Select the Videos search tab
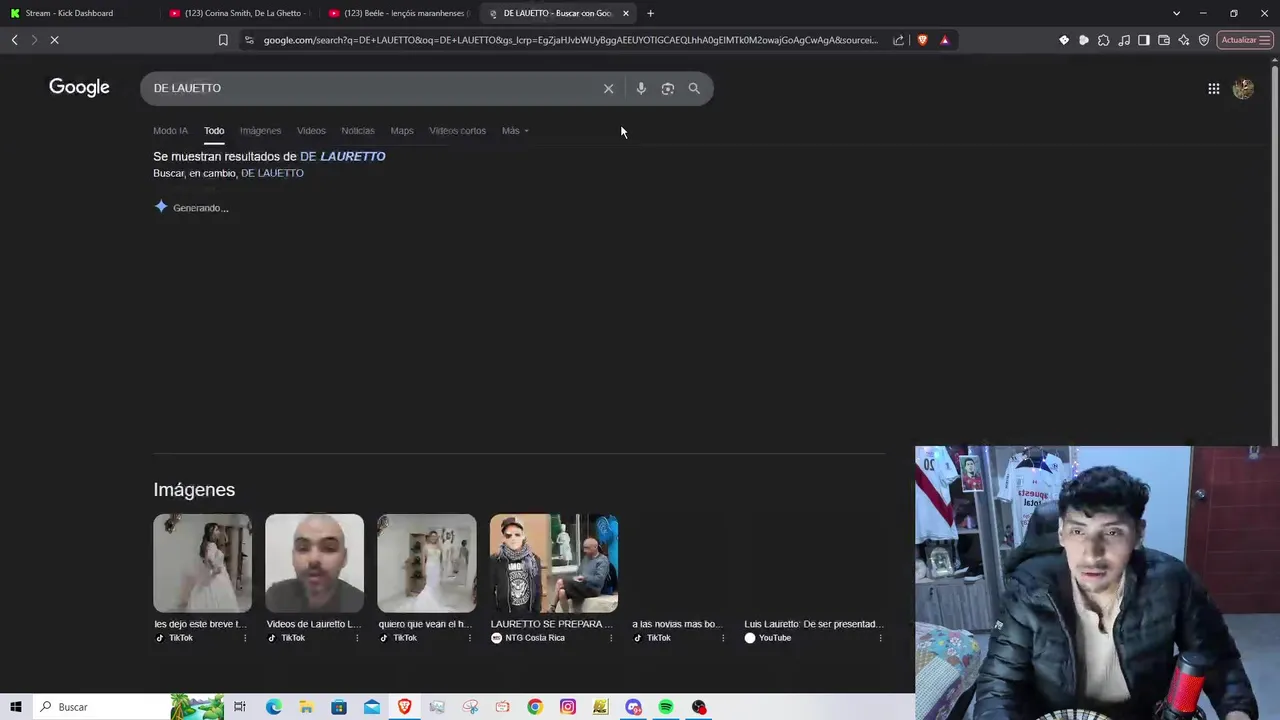 point(311,131)
